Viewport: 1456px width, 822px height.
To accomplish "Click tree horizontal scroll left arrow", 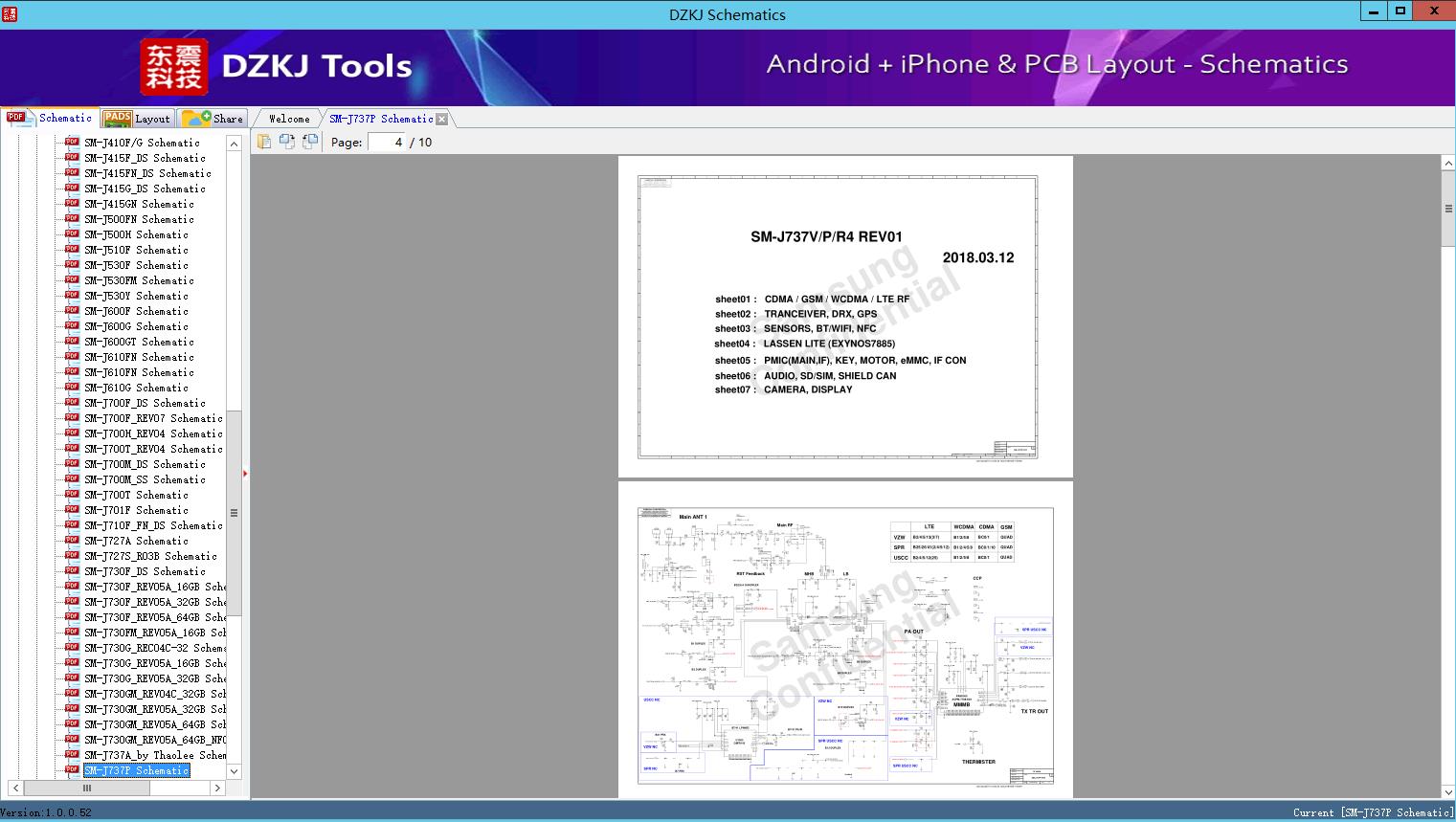I will (x=15, y=789).
